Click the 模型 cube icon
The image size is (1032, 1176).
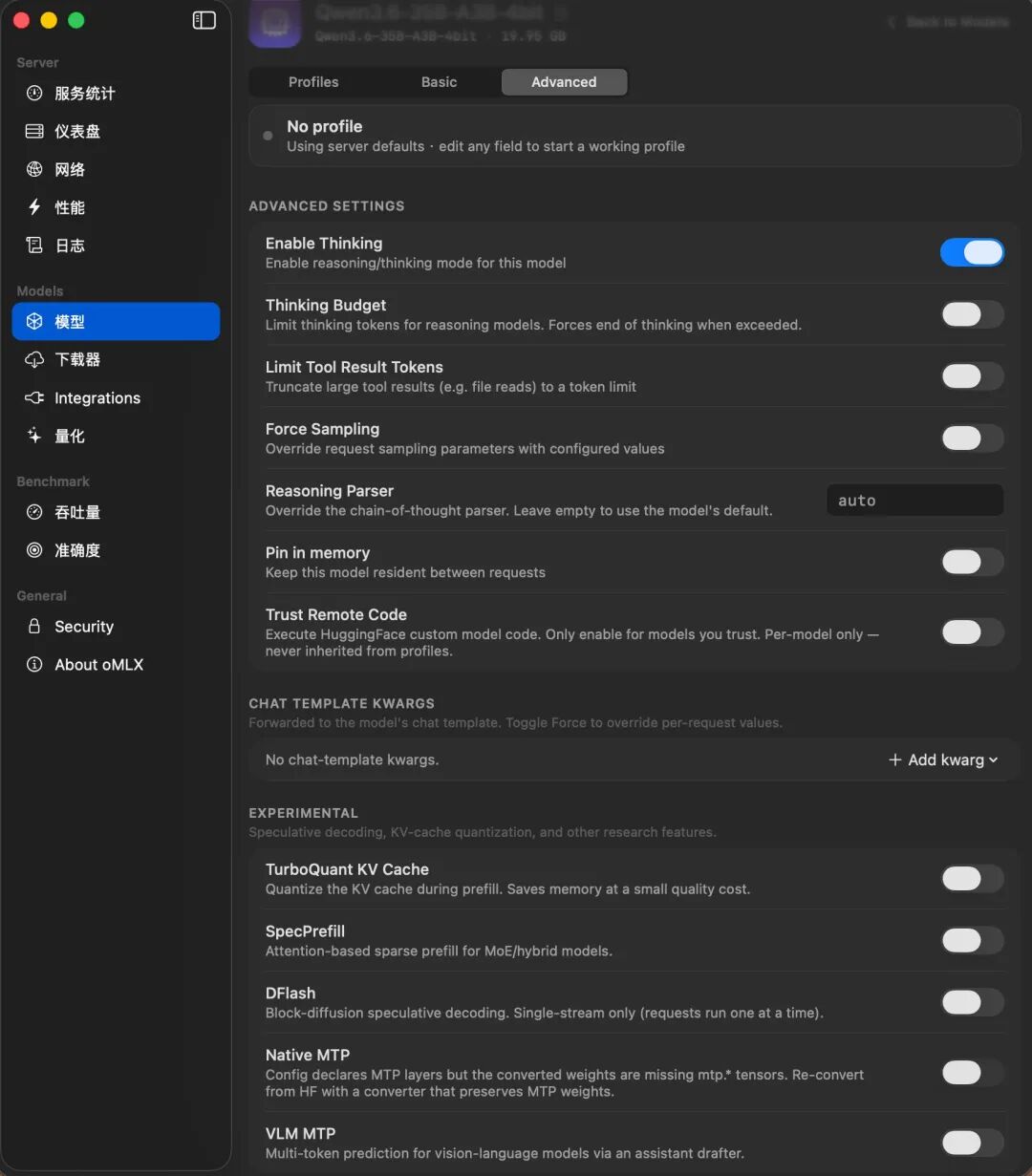(x=34, y=322)
